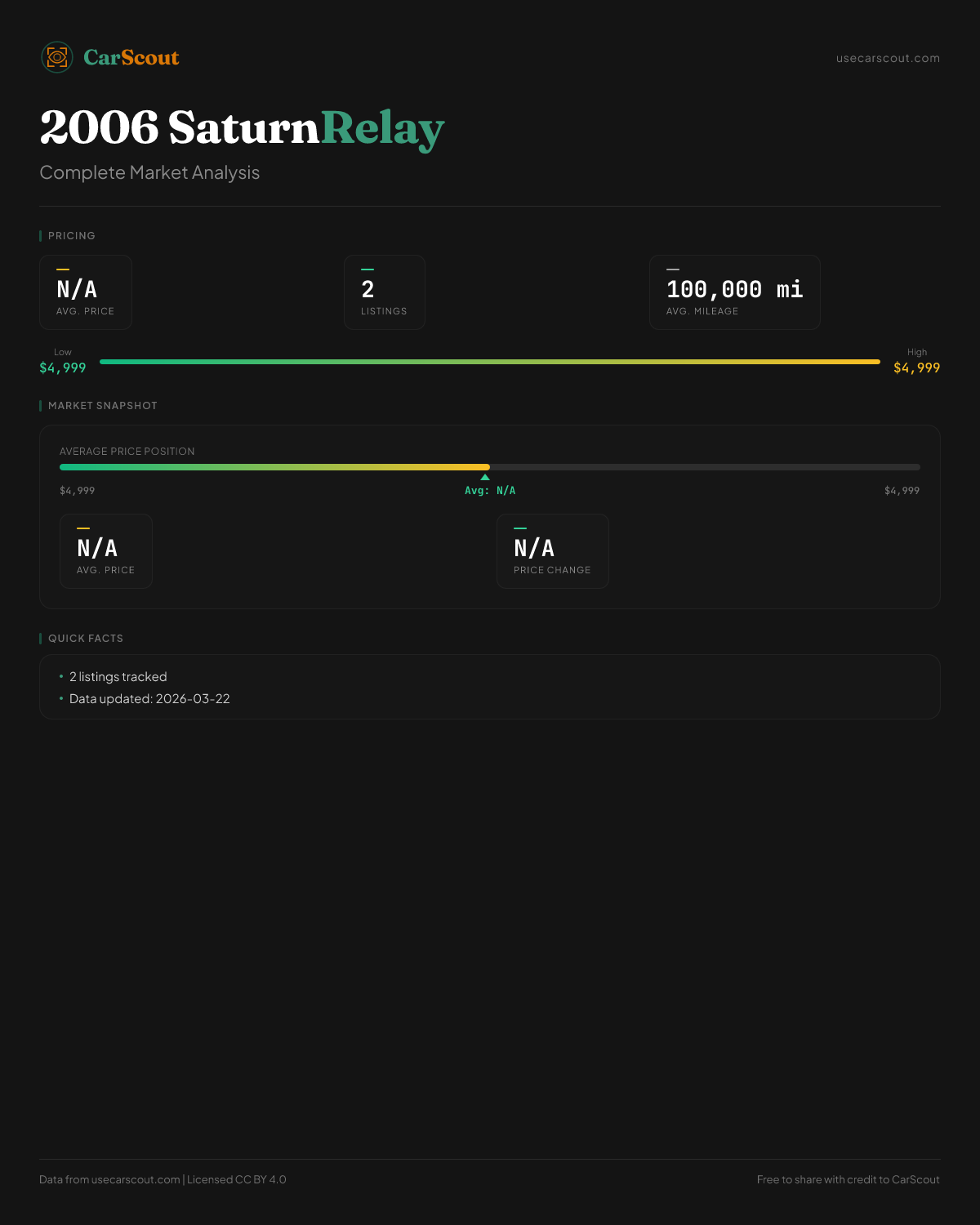This screenshot has height=1225, width=980.
Task: Click the 2 listings tracked bullet
Action: point(118,677)
